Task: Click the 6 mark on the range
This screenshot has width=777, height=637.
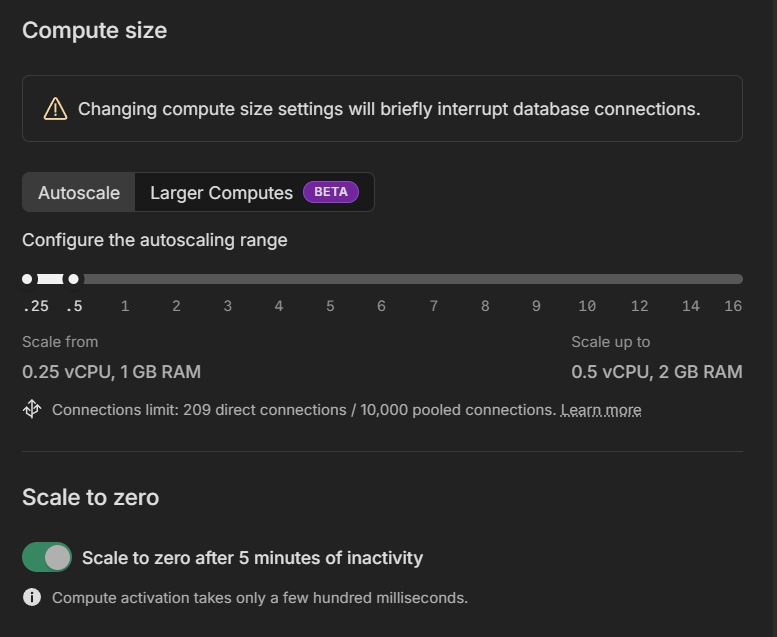Action: tap(381, 306)
